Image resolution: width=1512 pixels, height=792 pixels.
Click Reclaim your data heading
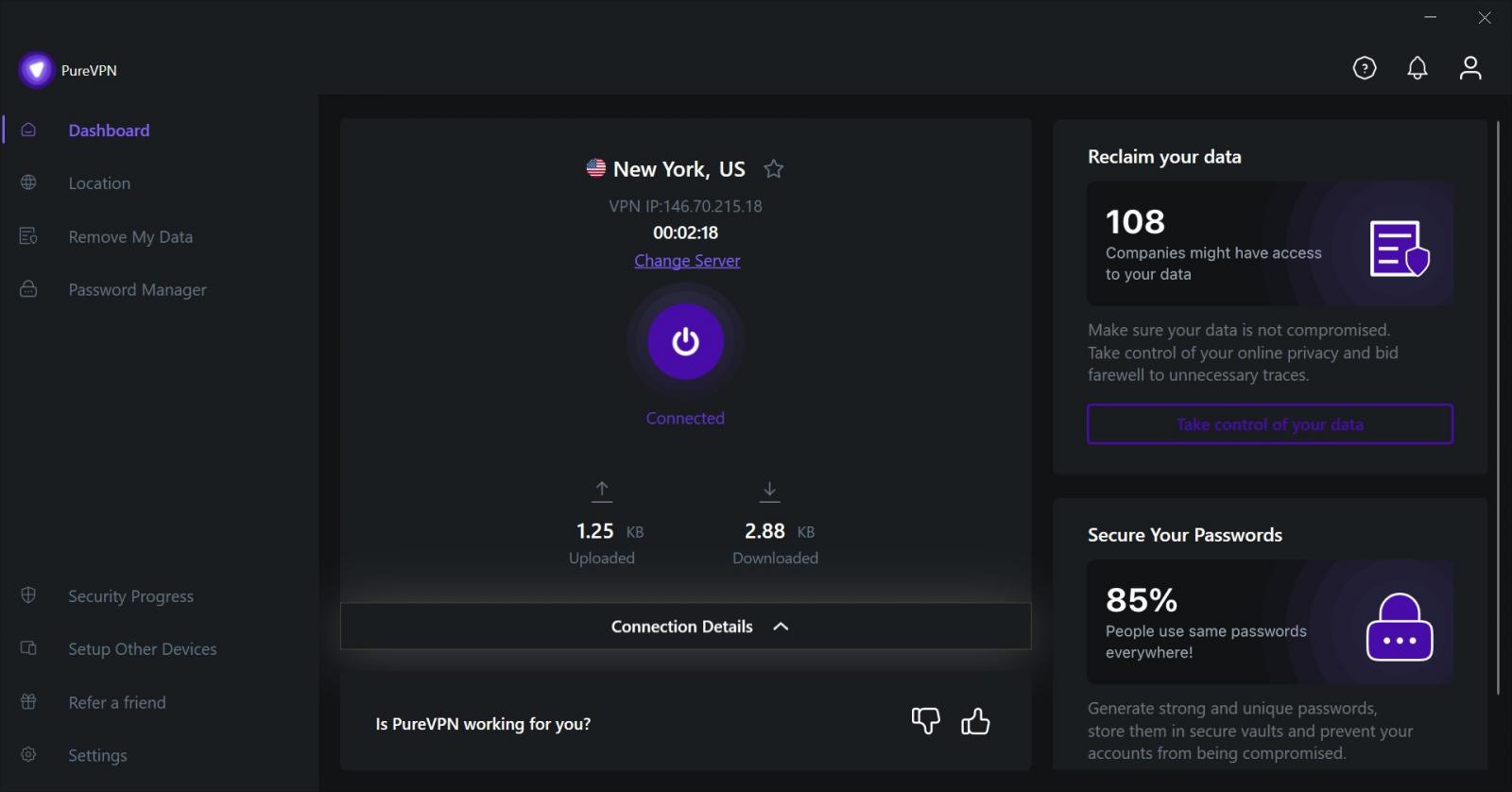[1164, 157]
